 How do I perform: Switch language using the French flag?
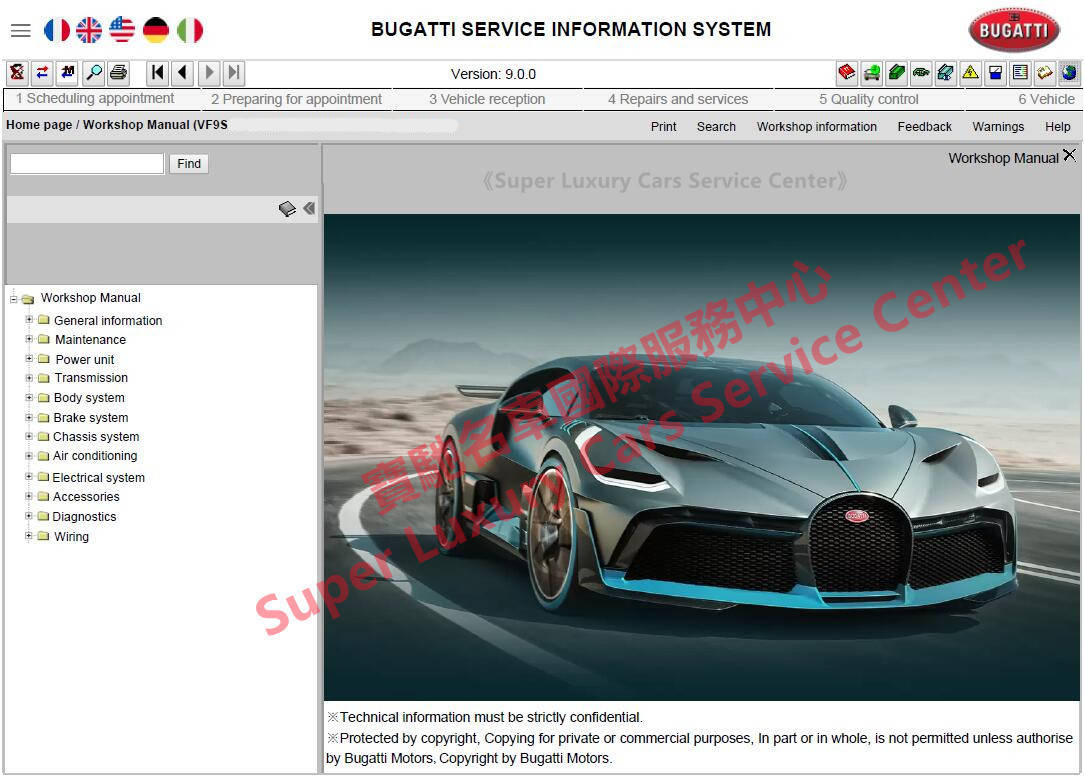coord(57,30)
